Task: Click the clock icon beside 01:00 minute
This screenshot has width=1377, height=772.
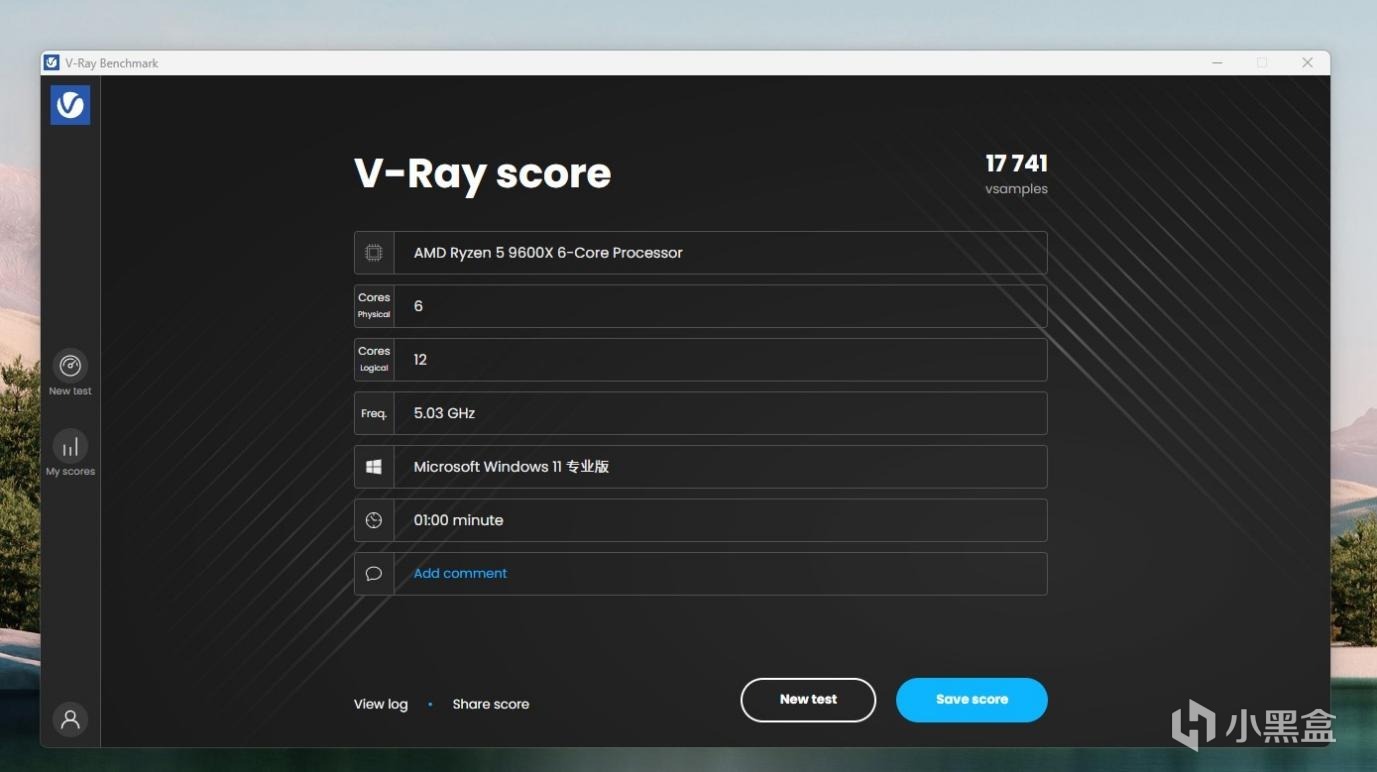Action: click(x=374, y=520)
